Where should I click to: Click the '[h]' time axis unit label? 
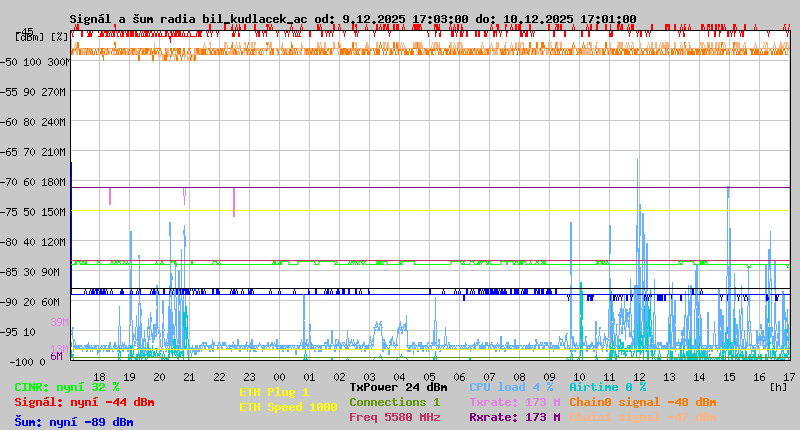778,387
